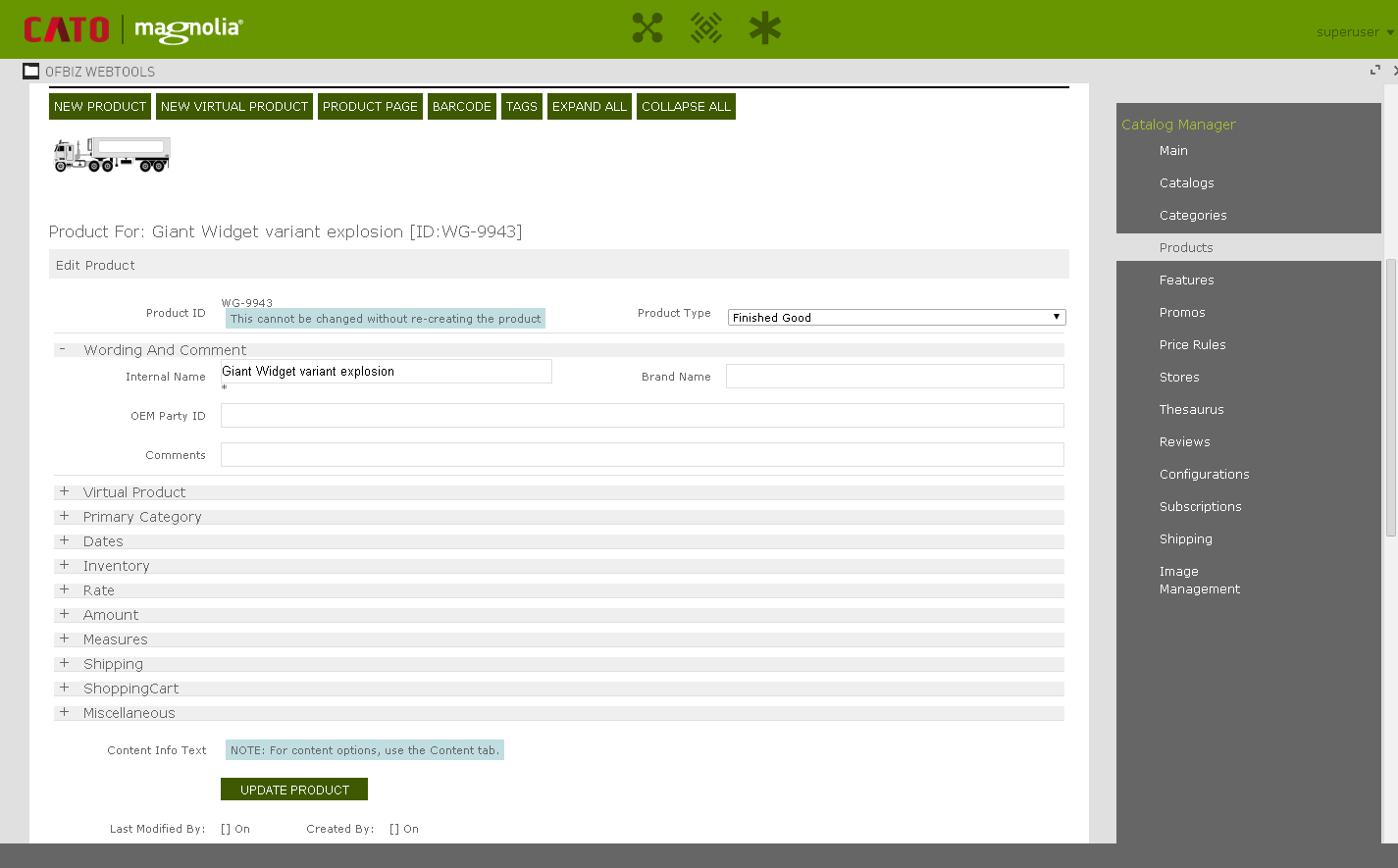Click the truck product image
Image resolution: width=1398 pixels, height=868 pixels.
(x=112, y=155)
